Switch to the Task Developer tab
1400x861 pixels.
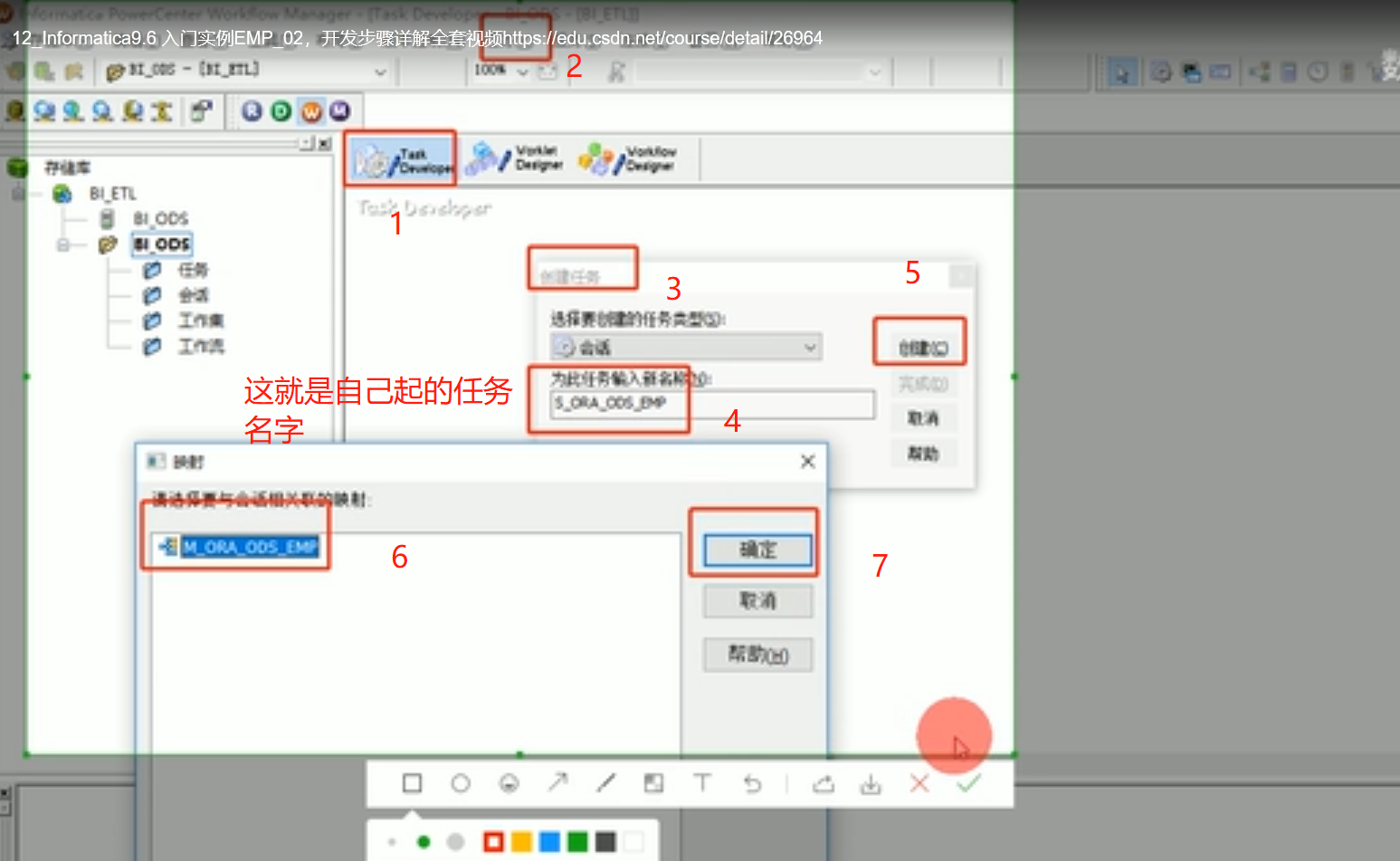click(400, 158)
